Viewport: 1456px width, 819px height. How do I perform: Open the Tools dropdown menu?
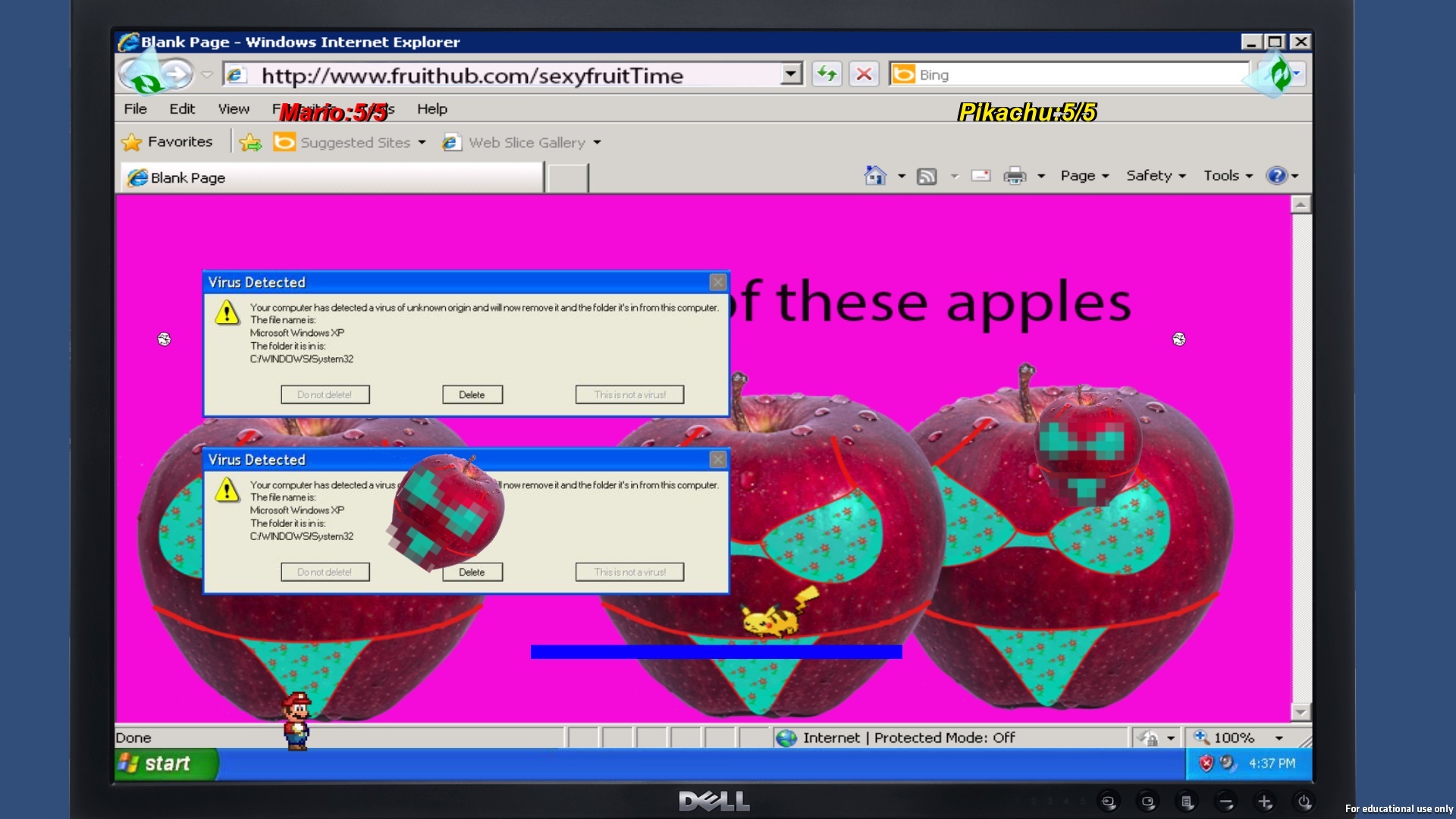[x=1222, y=175]
